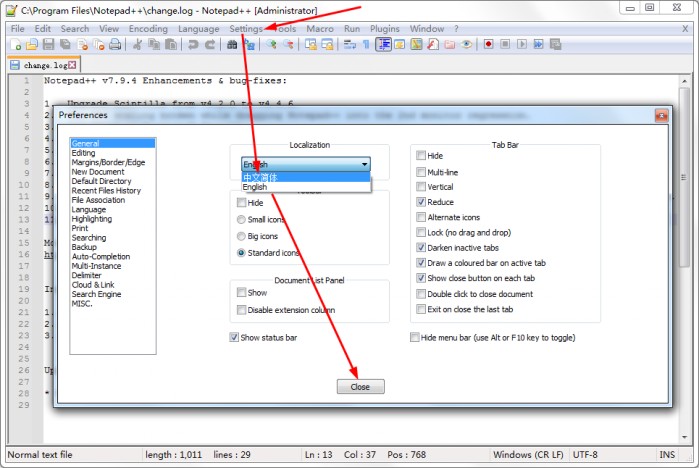Click UTF-8 encoding in status bar
Viewport: 699px width, 468px height.
click(585, 455)
